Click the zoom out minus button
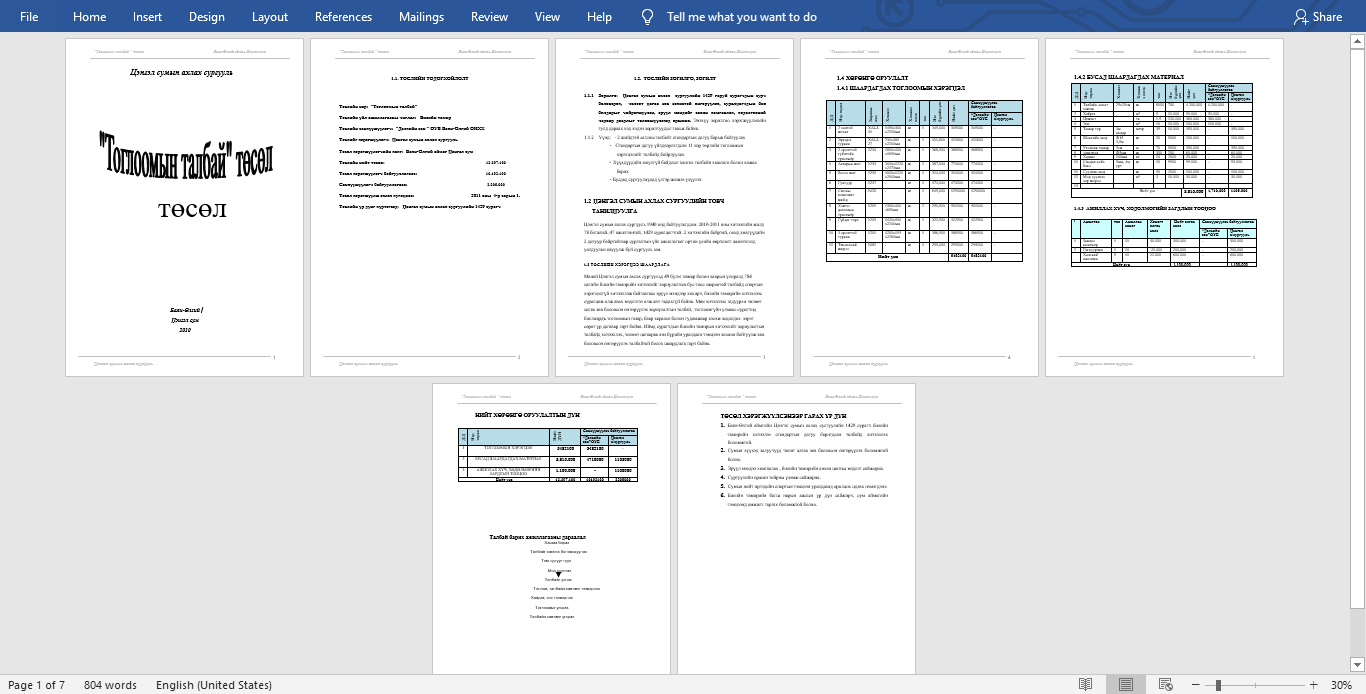Screen dimensions: 1366x694 1195,685
